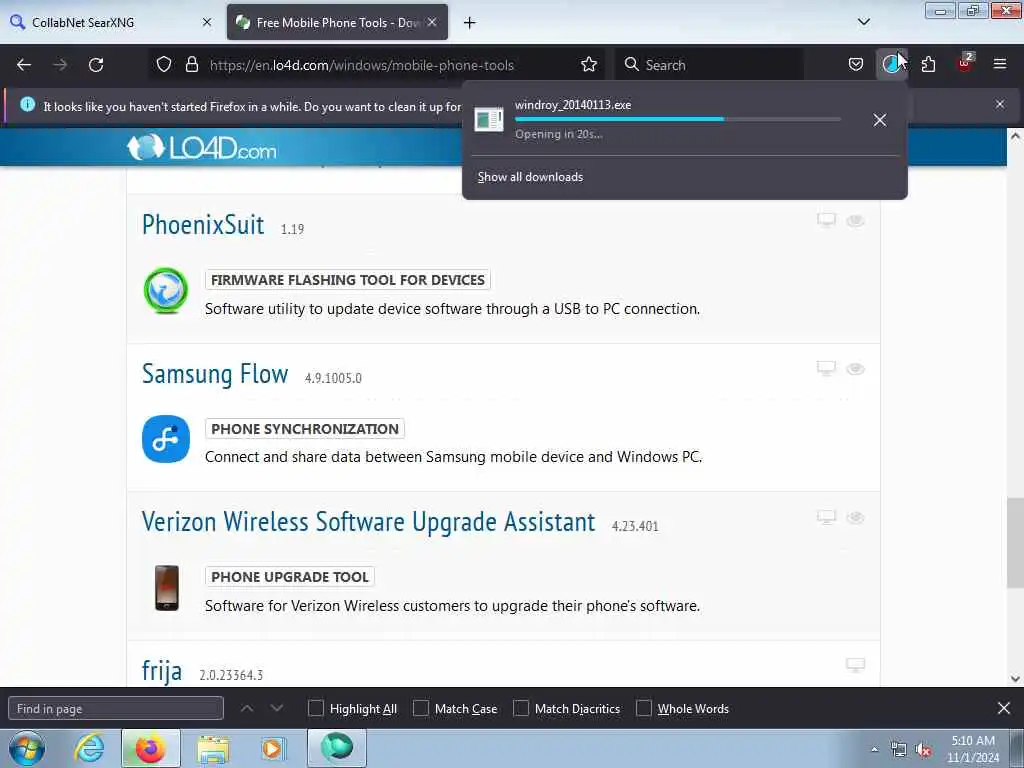Open Verizon Wireless Software Upgrade Assistant link
This screenshot has width=1024, height=768.
point(368,522)
